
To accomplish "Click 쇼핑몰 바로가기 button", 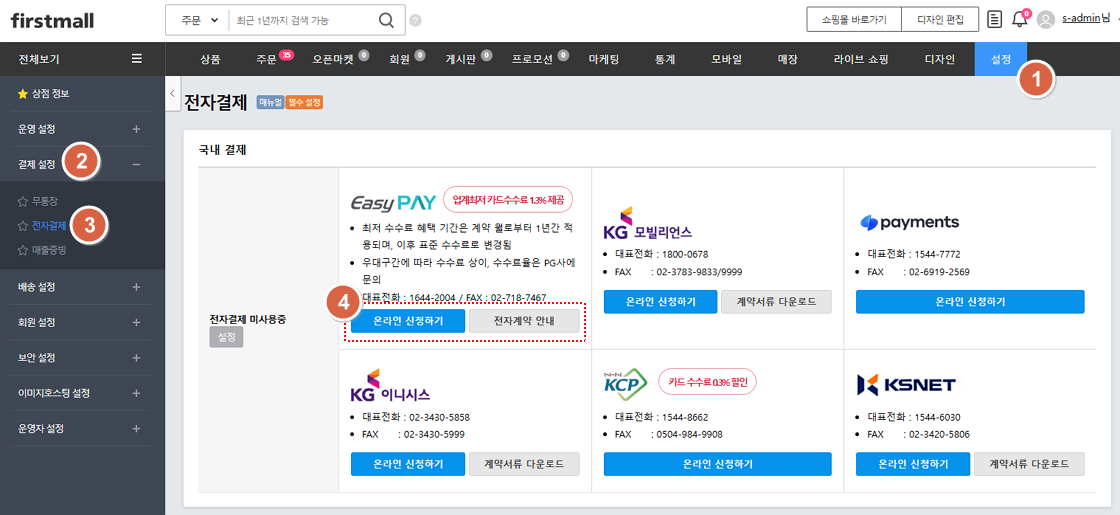I will [x=854, y=20].
